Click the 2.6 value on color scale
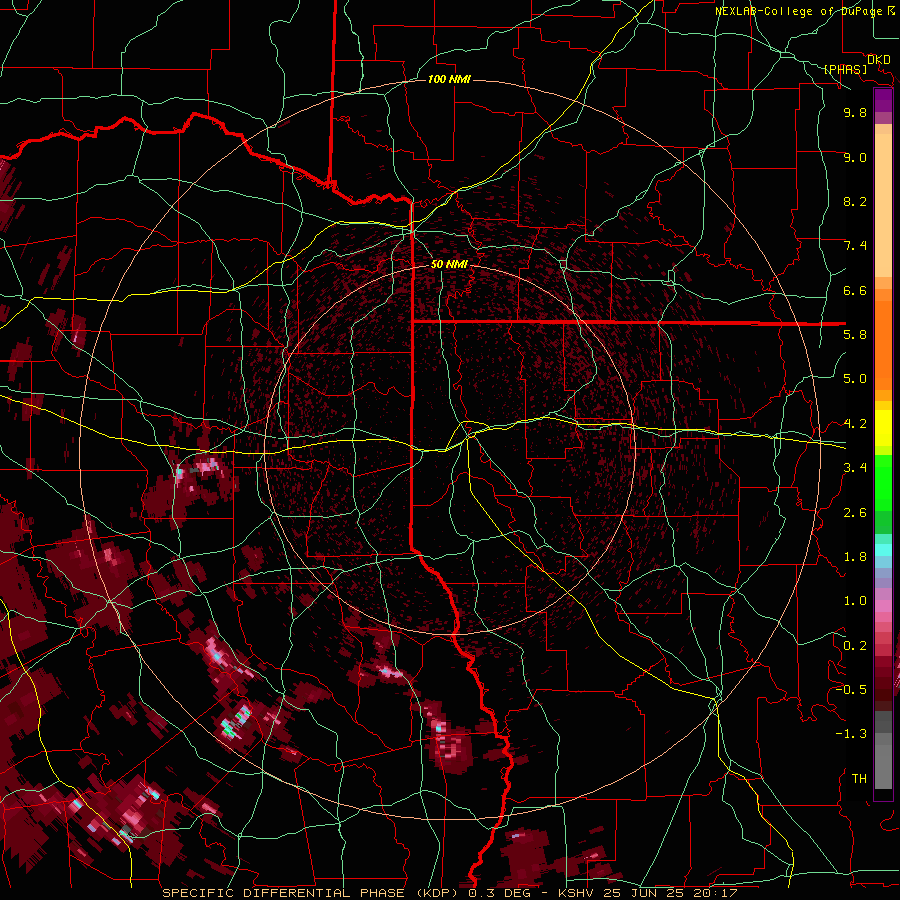 (x=855, y=513)
